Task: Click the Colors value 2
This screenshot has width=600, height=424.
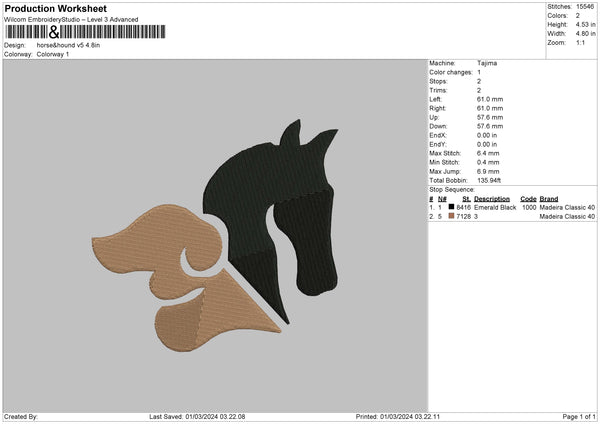Action: coord(577,16)
